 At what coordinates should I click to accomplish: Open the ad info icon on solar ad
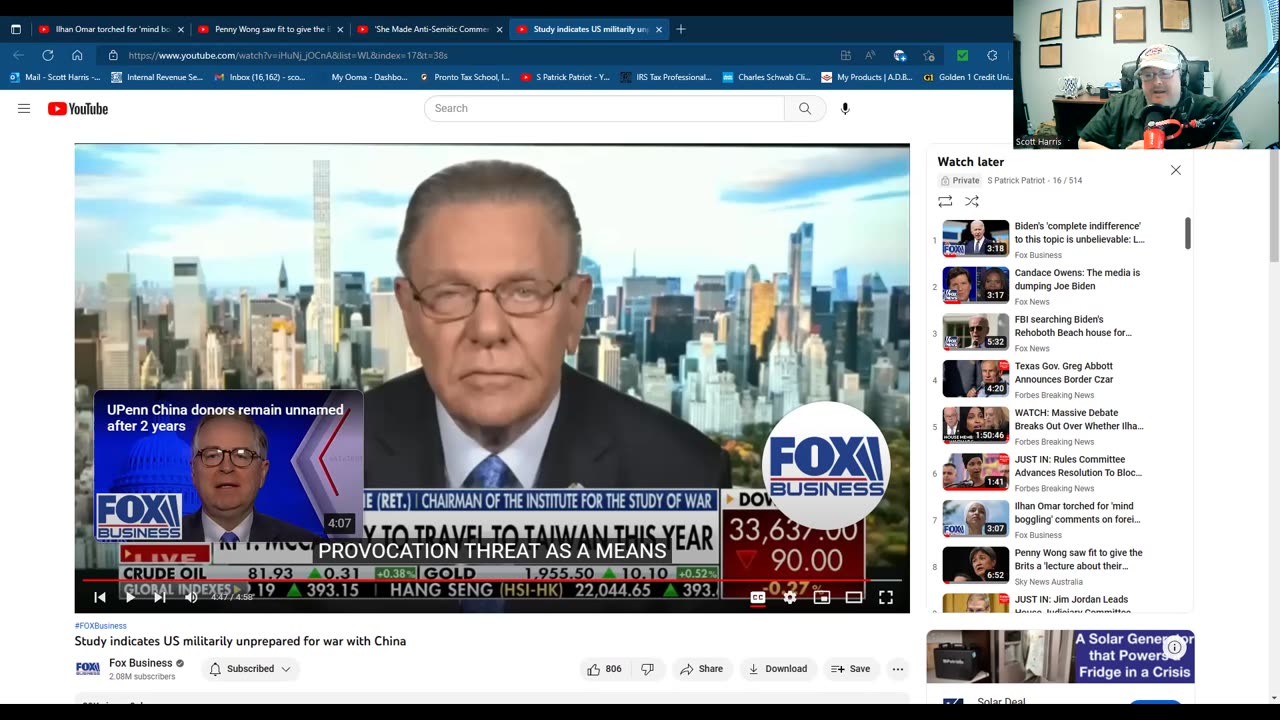click(1175, 647)
